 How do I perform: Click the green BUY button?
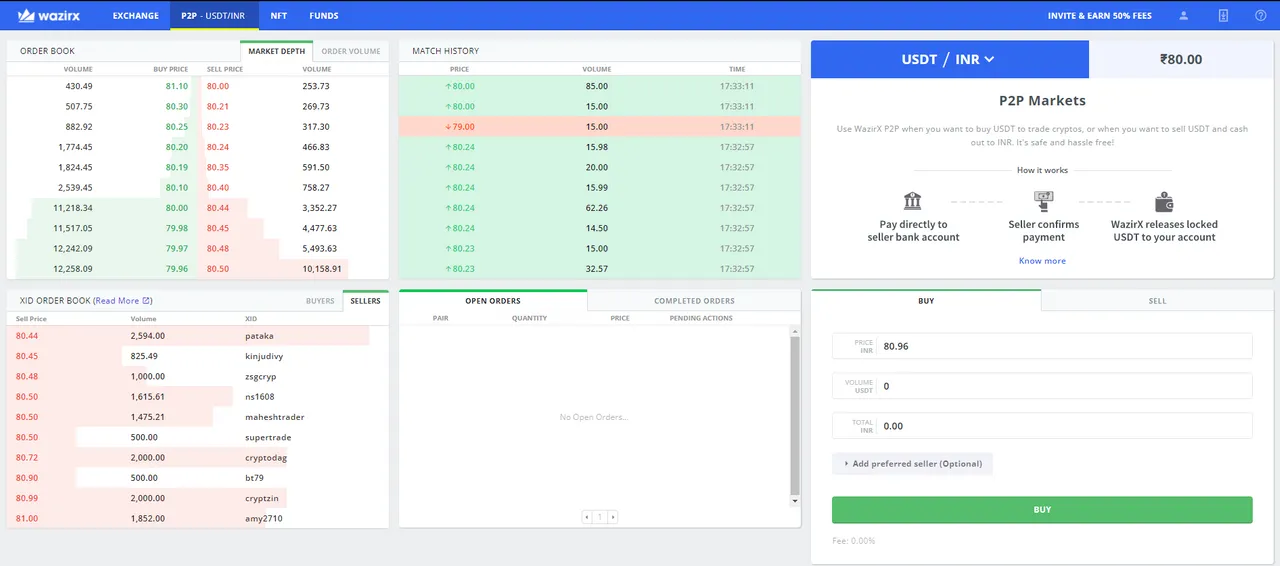1042,509
